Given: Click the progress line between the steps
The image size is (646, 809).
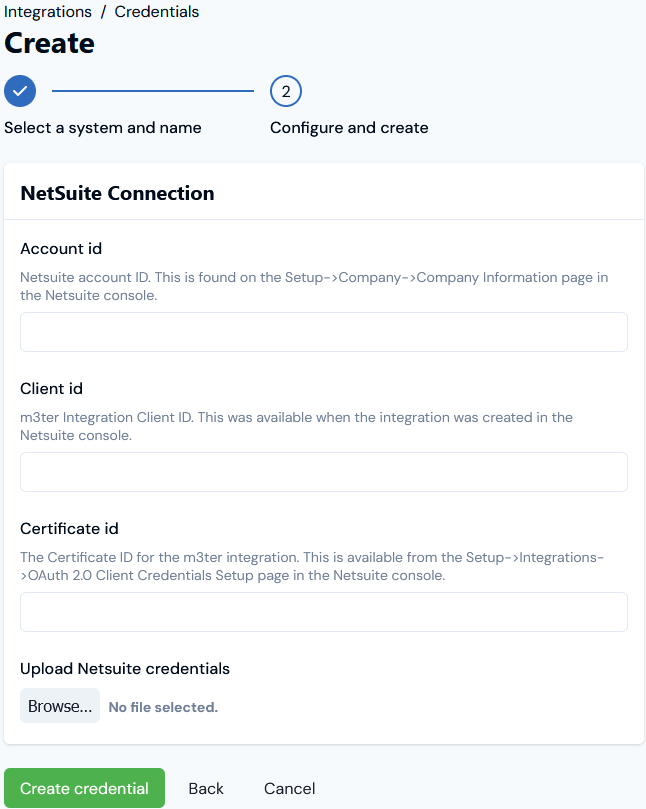Looking at the screenshot, I should (x=153, y=91).
